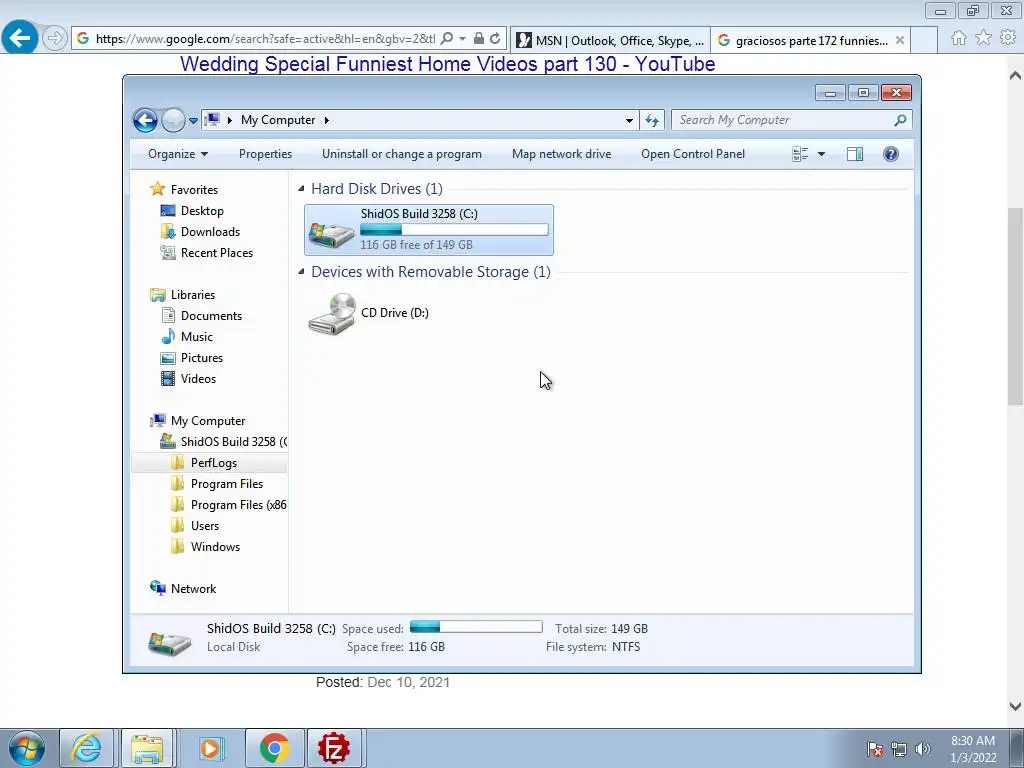This screenshot has width=1024, height=768.
Task: Click the Explorer forward navigation arrow
Action: pos(173,120)
